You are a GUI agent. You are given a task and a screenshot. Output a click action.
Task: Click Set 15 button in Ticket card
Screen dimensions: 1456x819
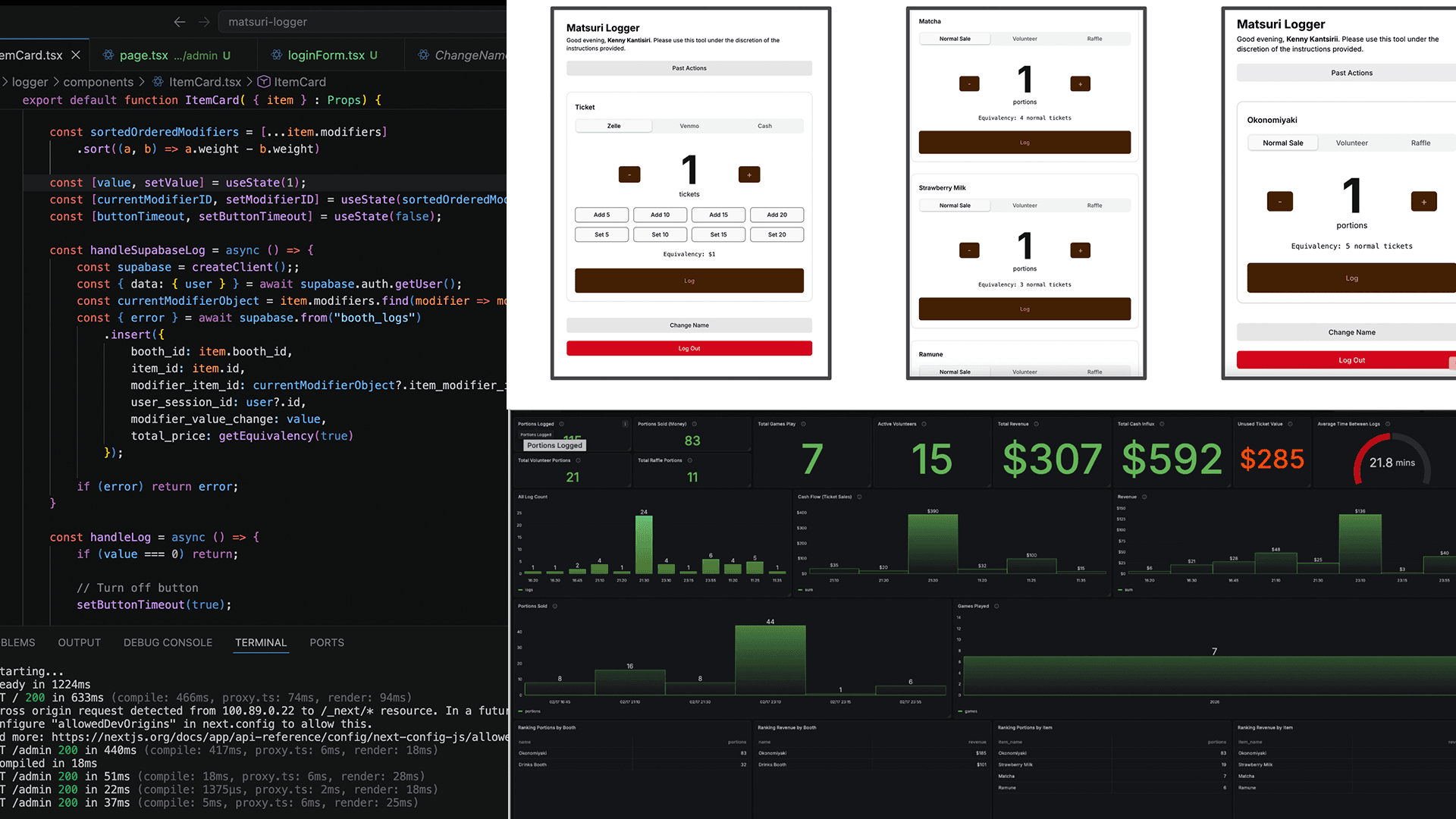(718, 234)
